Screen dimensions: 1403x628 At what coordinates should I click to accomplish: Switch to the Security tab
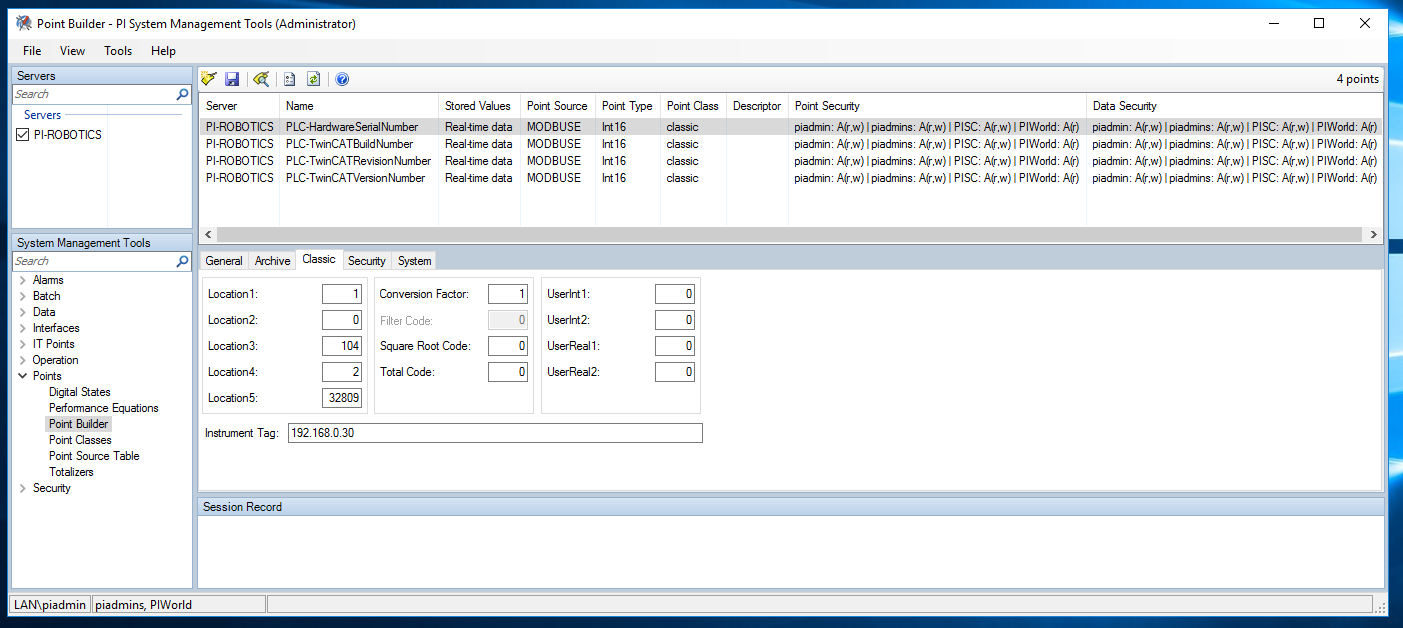point(366,261)
